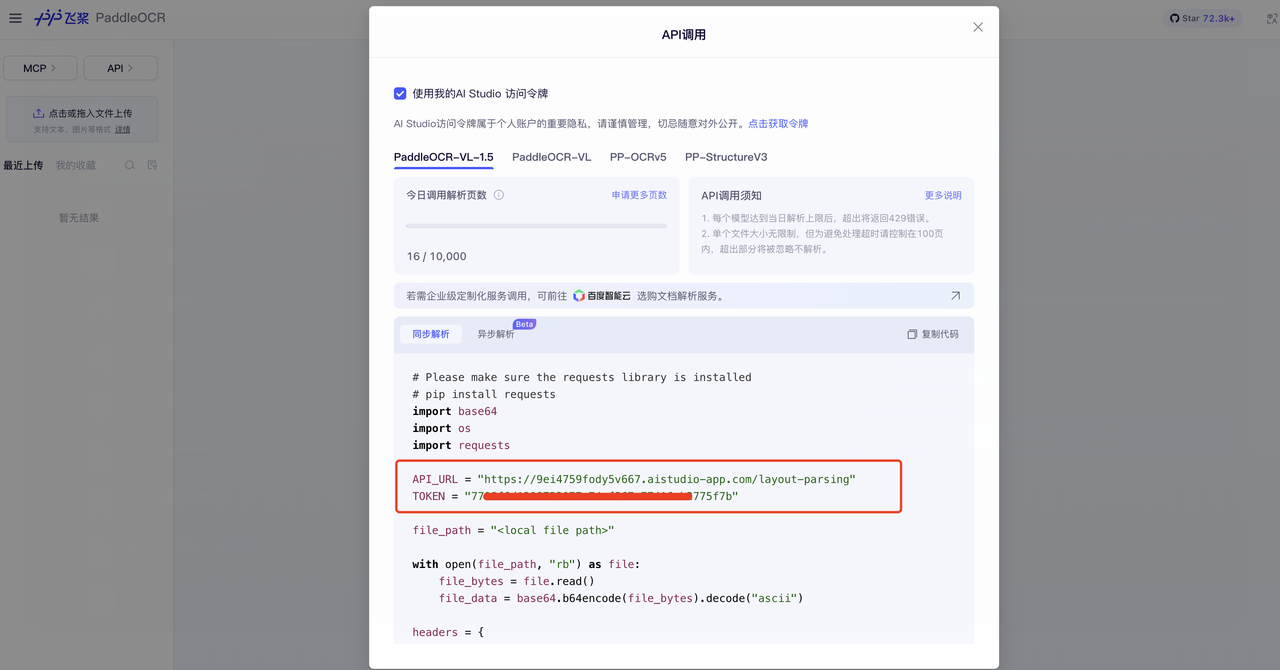This screenshot has height=670, width=1280.
Task: Click the file_path code line
Action: click(x=513, y=530)
